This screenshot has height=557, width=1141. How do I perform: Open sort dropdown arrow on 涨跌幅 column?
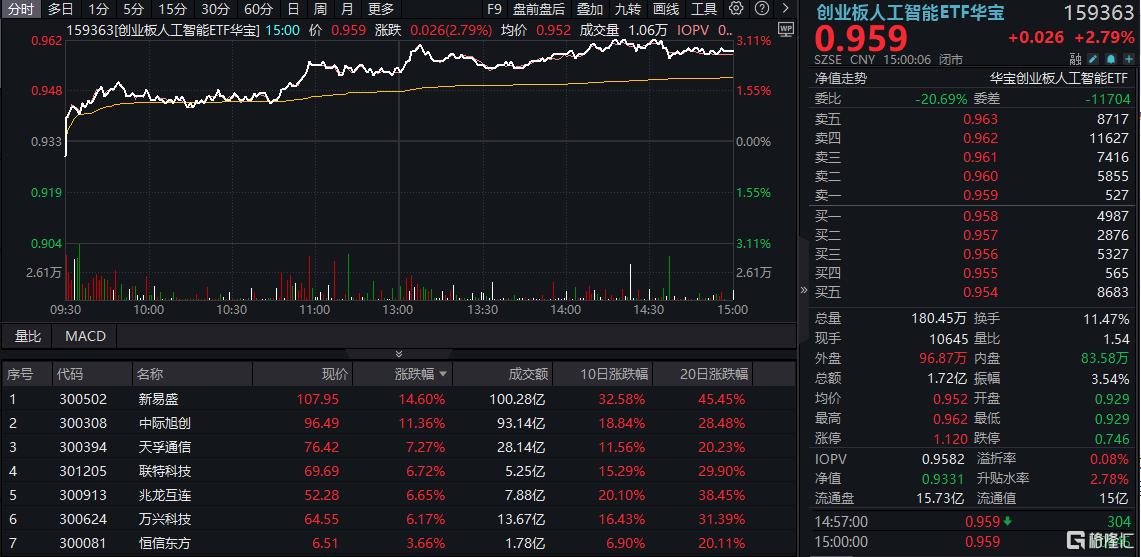pyautogui.click(x=442, y=374)
